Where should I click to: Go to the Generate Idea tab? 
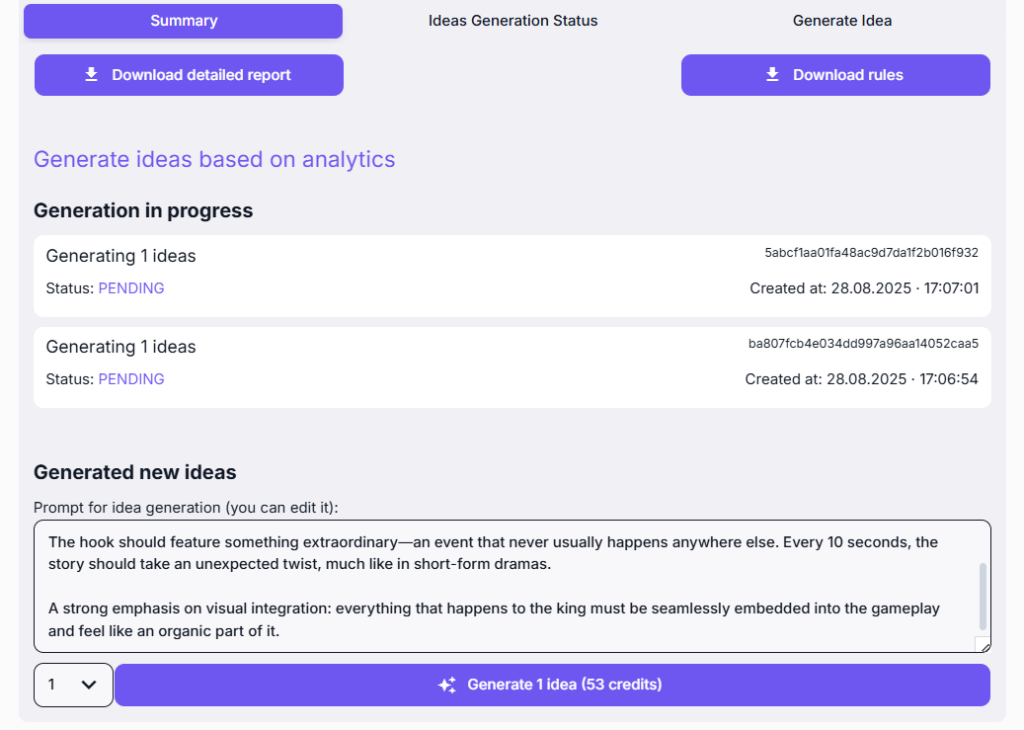[x=842, y=21]
